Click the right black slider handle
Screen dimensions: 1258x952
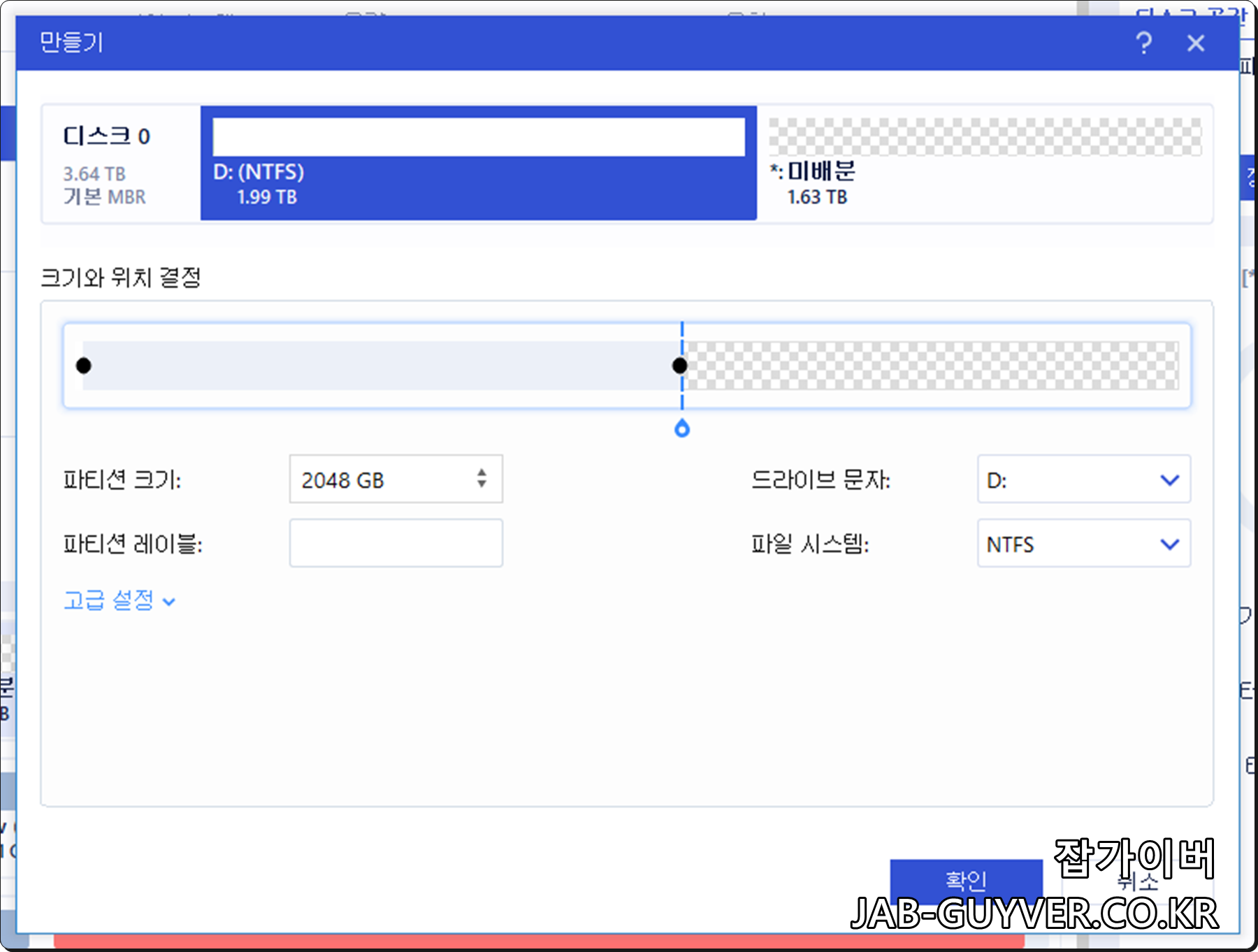coord(679,366)
